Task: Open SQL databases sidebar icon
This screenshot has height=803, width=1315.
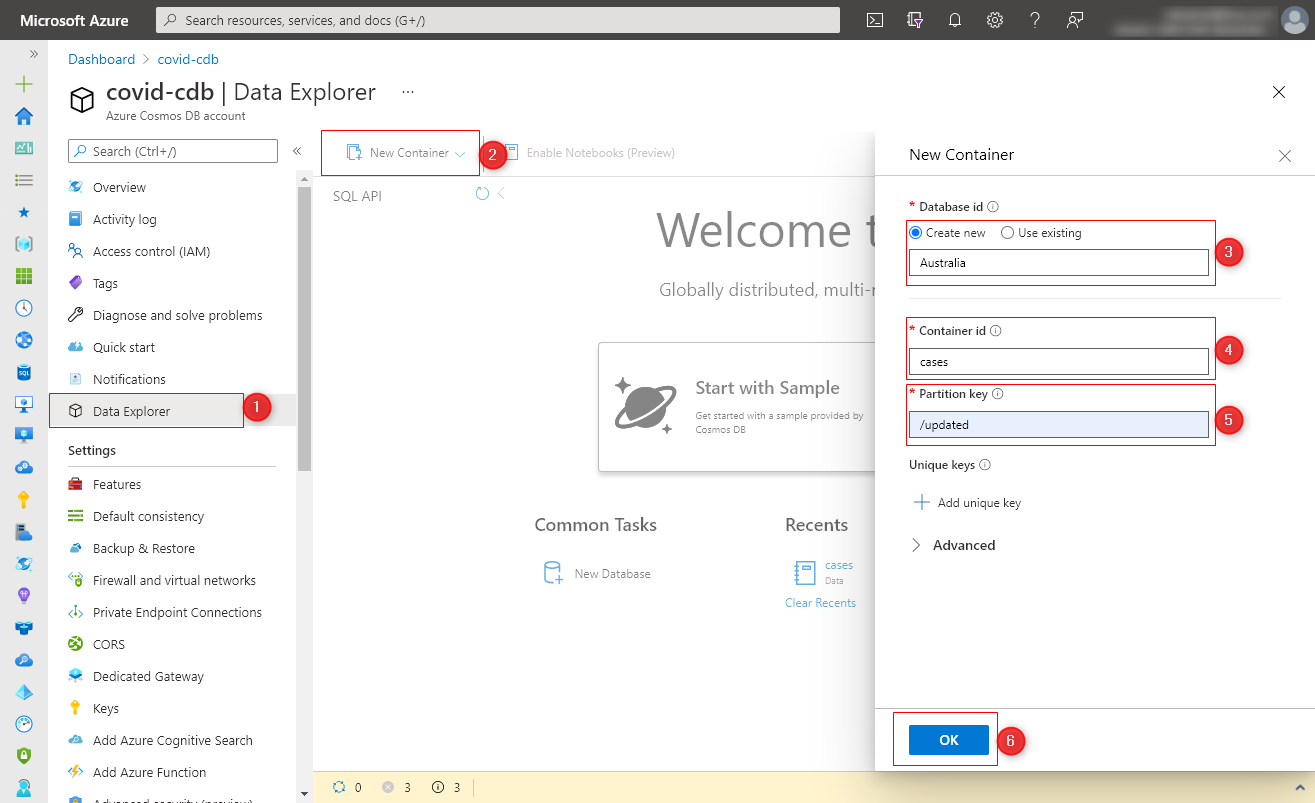Action: [24, 372]
